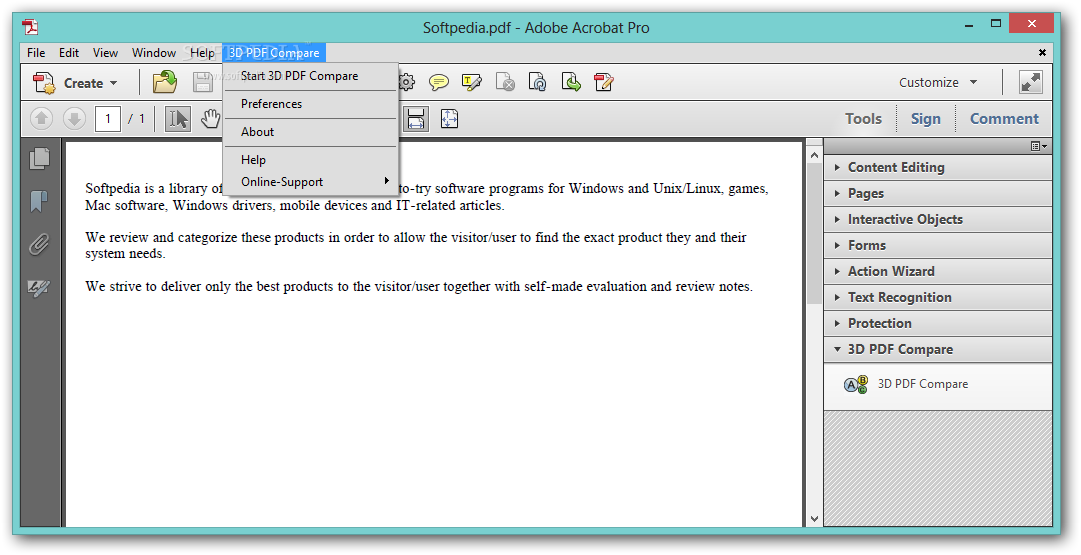Open the tools pane options menu

point(1038,146)
